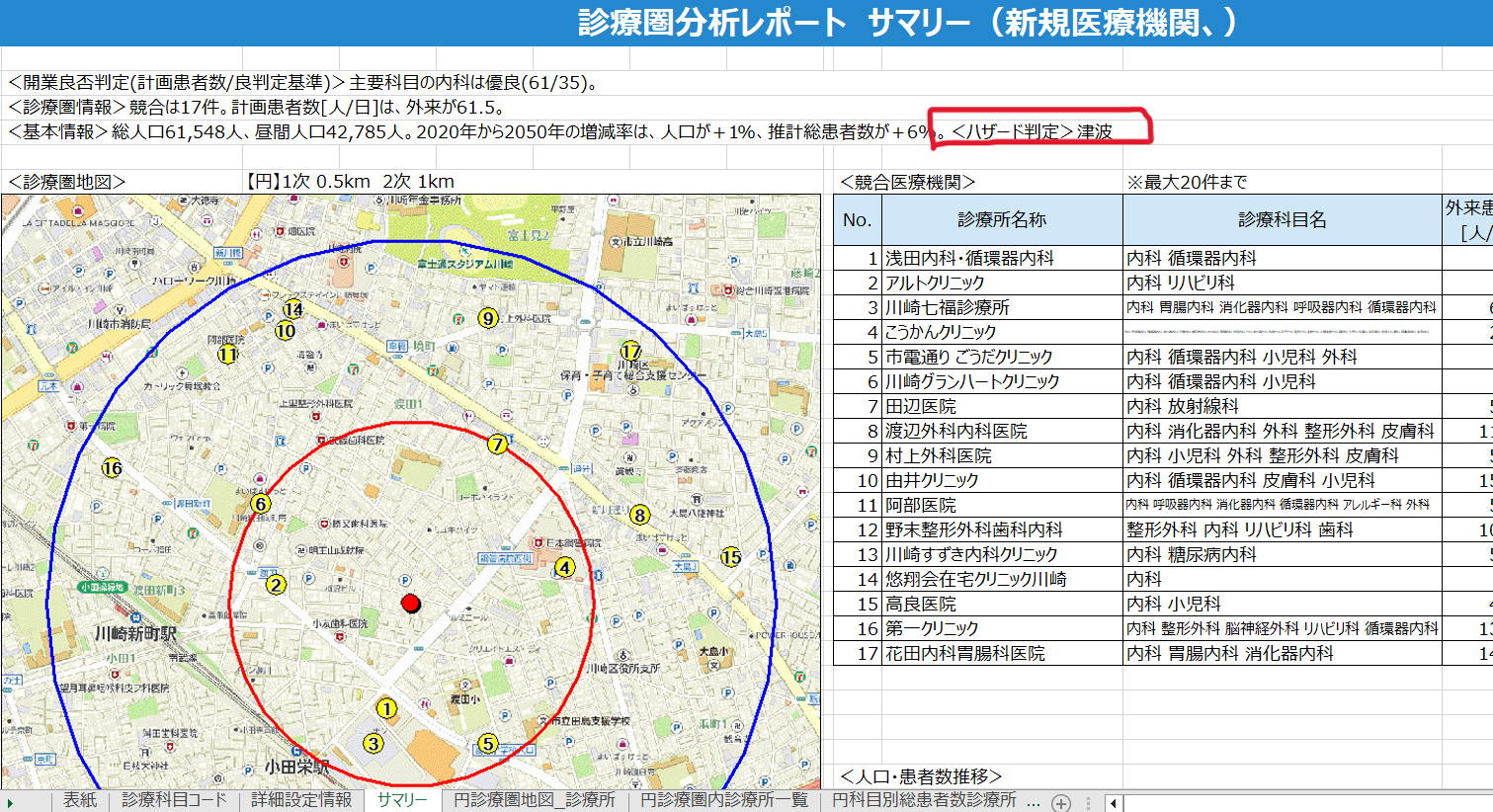Select the 診療圏情報 summary line
This screenshot has width=1493, height=812.
click(258, 108)
